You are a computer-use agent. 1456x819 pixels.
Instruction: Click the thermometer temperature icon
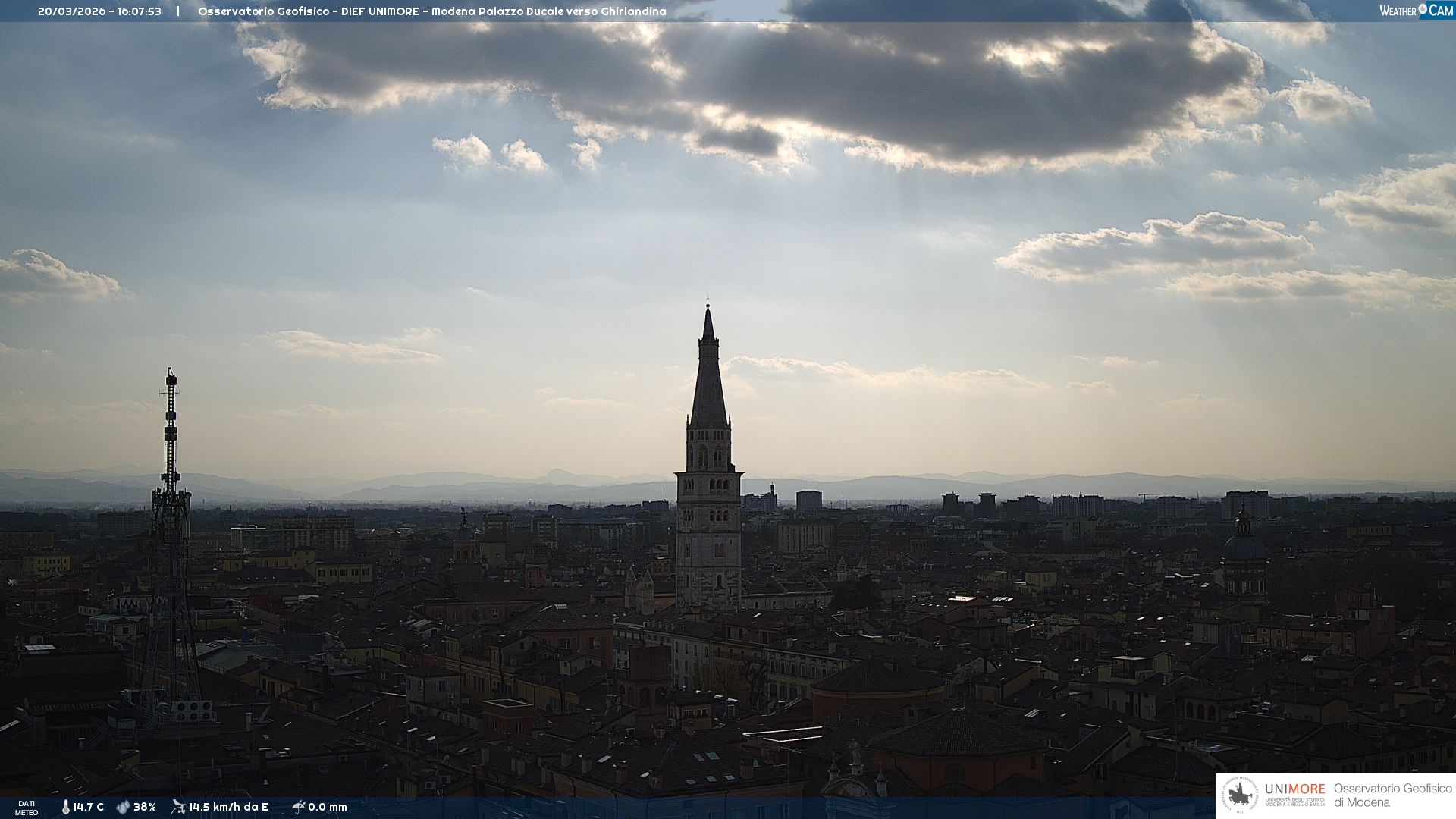[x=65, y=807]
